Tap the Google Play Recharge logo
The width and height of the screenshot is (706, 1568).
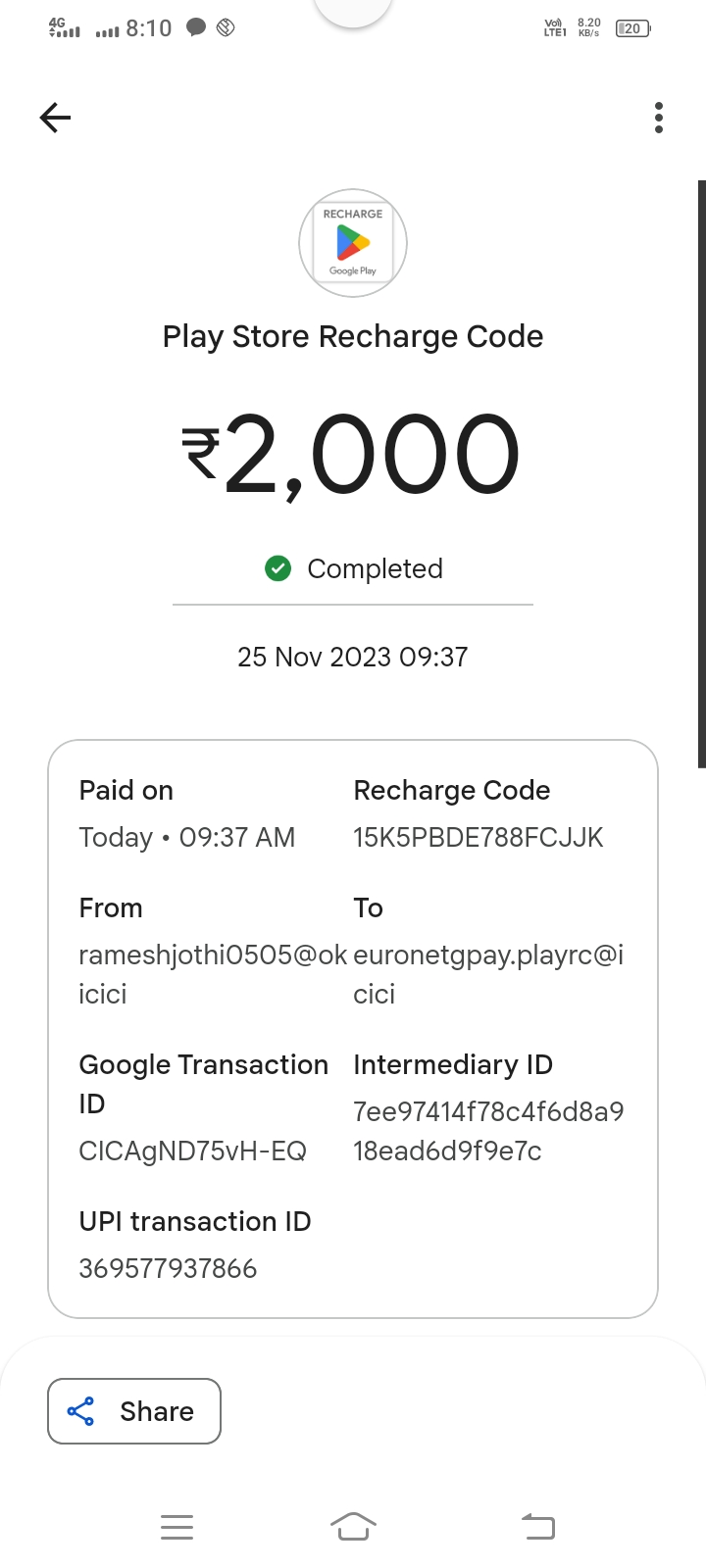click(x=353, y=243)
